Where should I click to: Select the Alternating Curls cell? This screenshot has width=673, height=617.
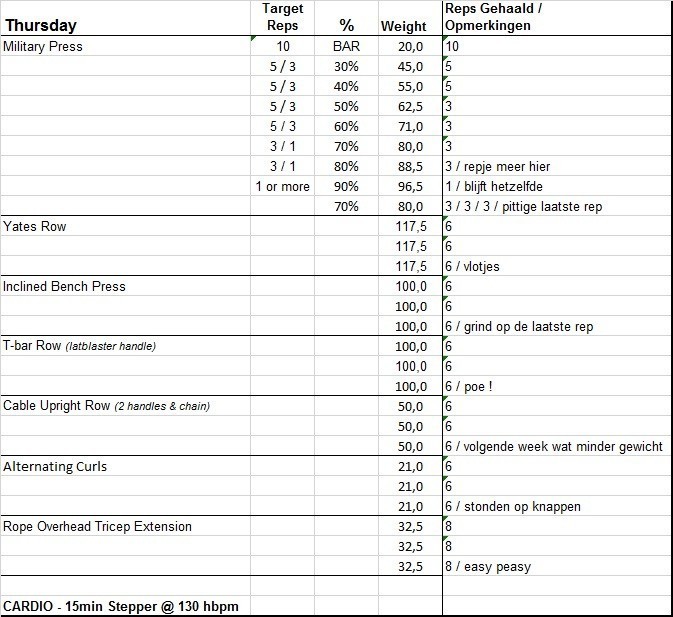click(x=55, y=467)
